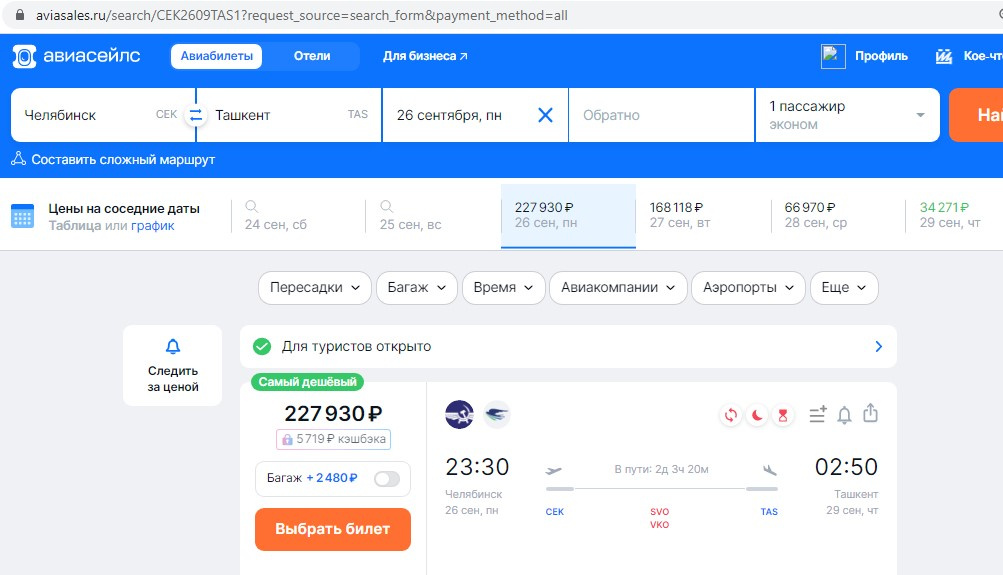The height and width of the screenshot is (575, 1003).
Task: Open the Багаж filter dropdown
Action: click(416, 288)
